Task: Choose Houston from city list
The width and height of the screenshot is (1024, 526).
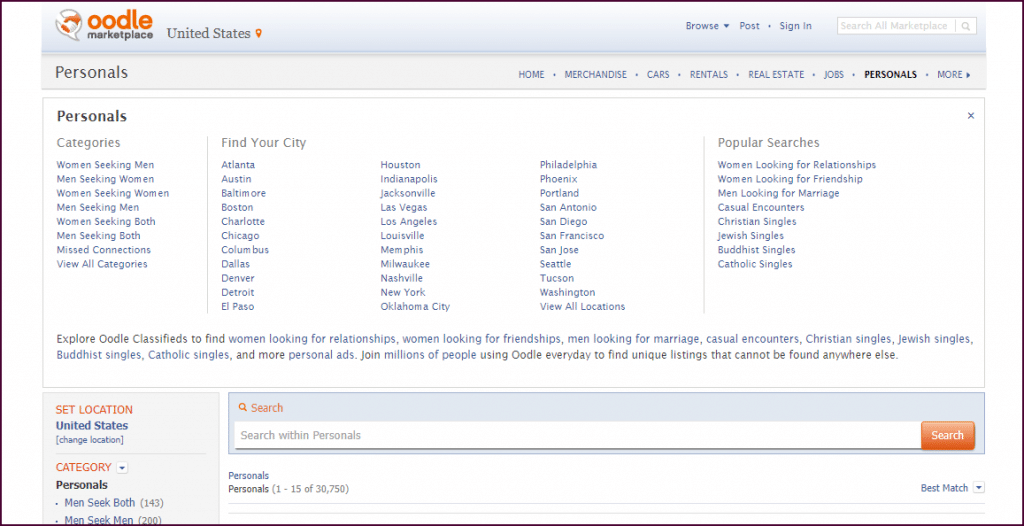Action: click(400, 165)
